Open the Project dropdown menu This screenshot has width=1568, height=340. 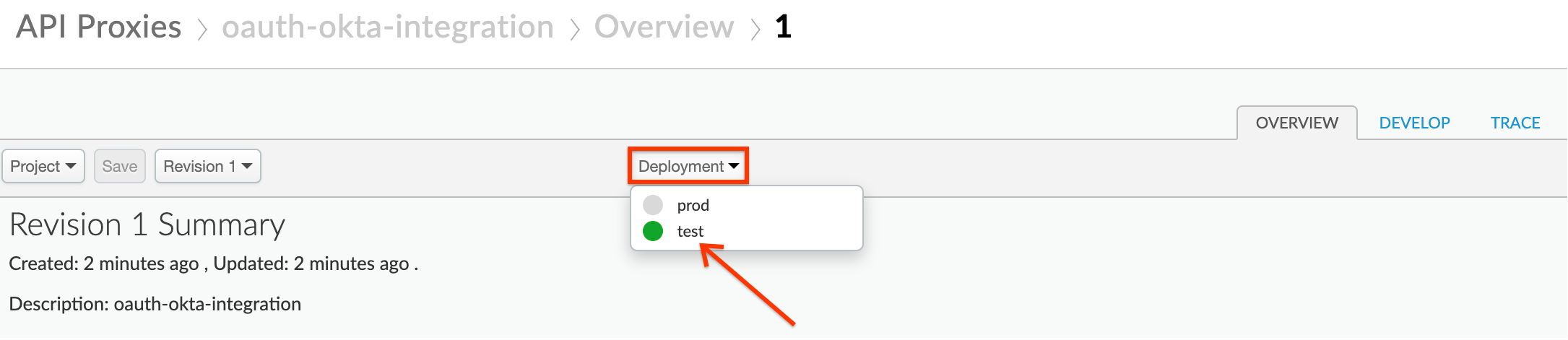(x=43, y=166)
